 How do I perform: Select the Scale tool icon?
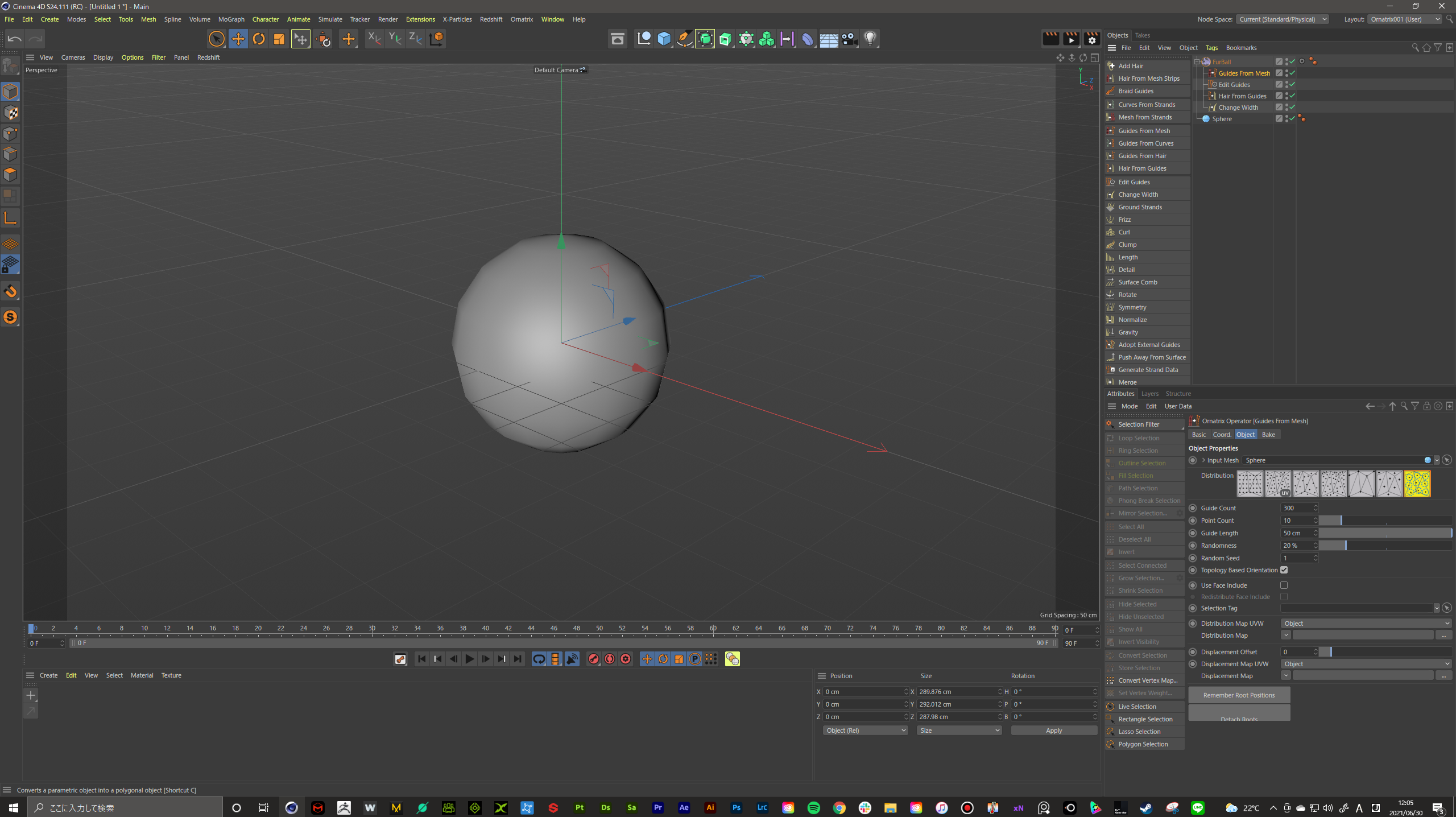point(279,39)
